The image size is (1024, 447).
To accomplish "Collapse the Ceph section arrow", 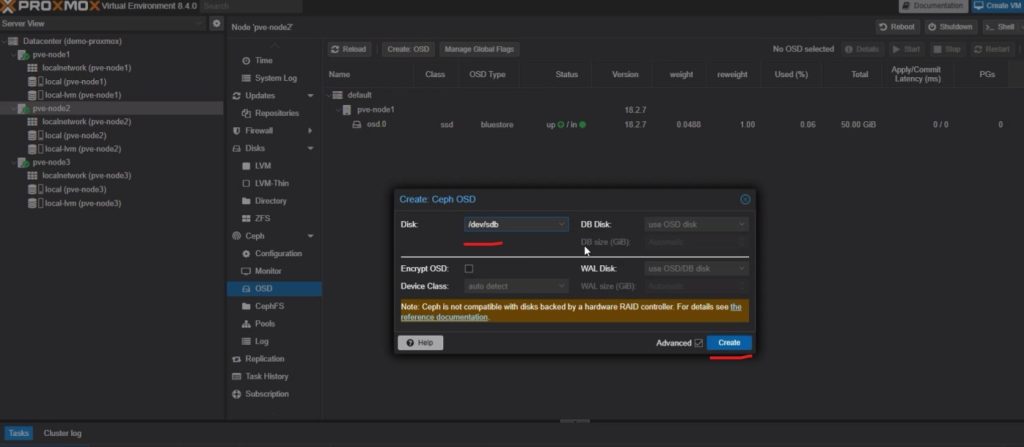I will (310, 236).
